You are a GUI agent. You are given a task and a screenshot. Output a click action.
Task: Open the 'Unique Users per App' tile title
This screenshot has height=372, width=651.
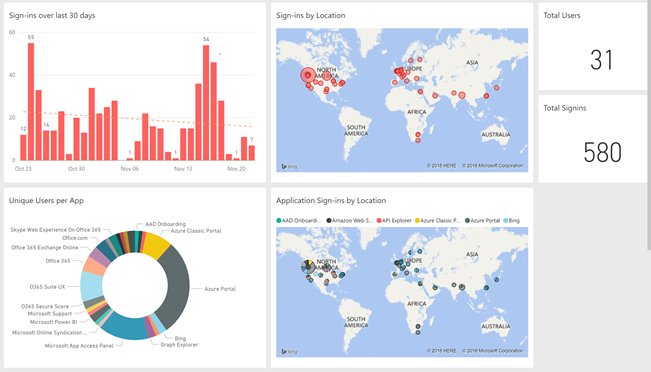(x=46, y=201)
